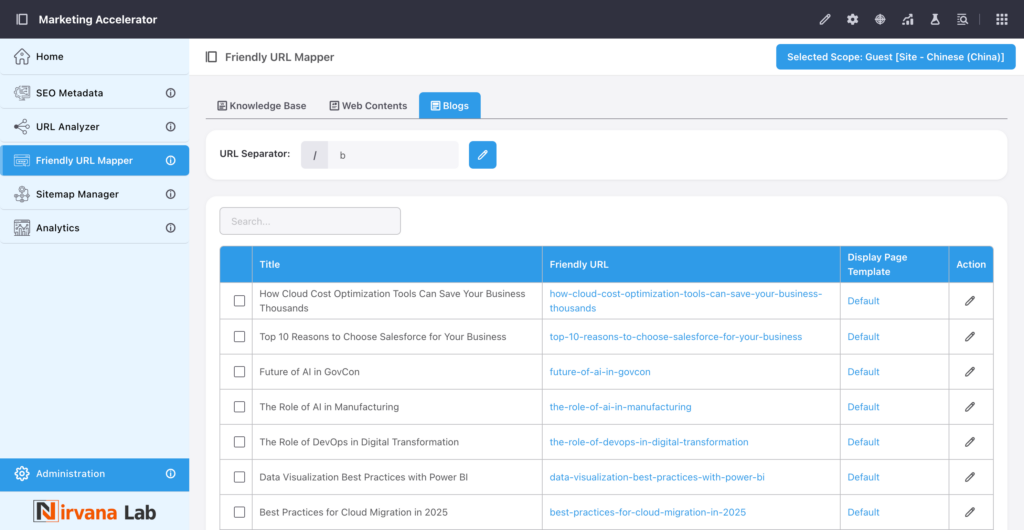Click the crosshair target icon in header

[880, 19]
